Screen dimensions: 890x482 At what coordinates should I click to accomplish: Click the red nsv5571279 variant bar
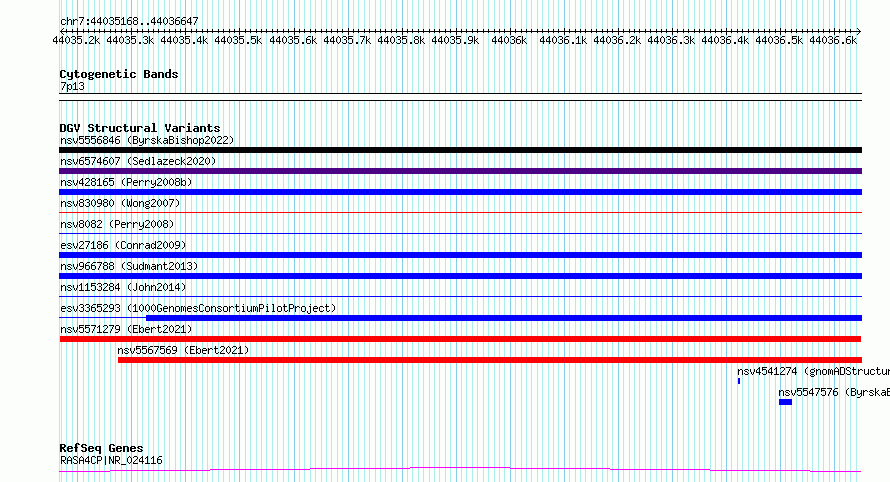pyautogui.click(x=460, y=339)
